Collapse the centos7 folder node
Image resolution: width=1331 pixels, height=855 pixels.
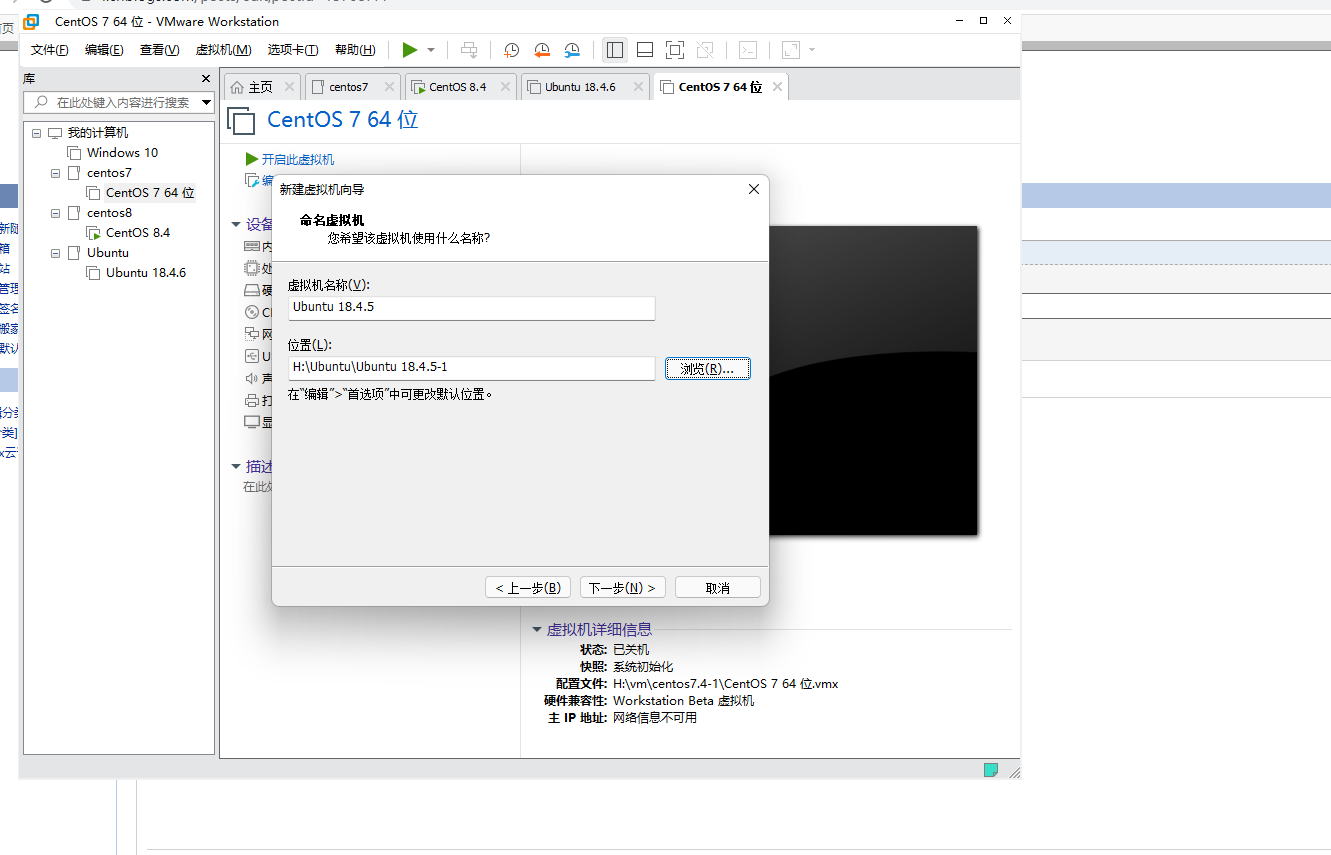[x=56, y=173]
